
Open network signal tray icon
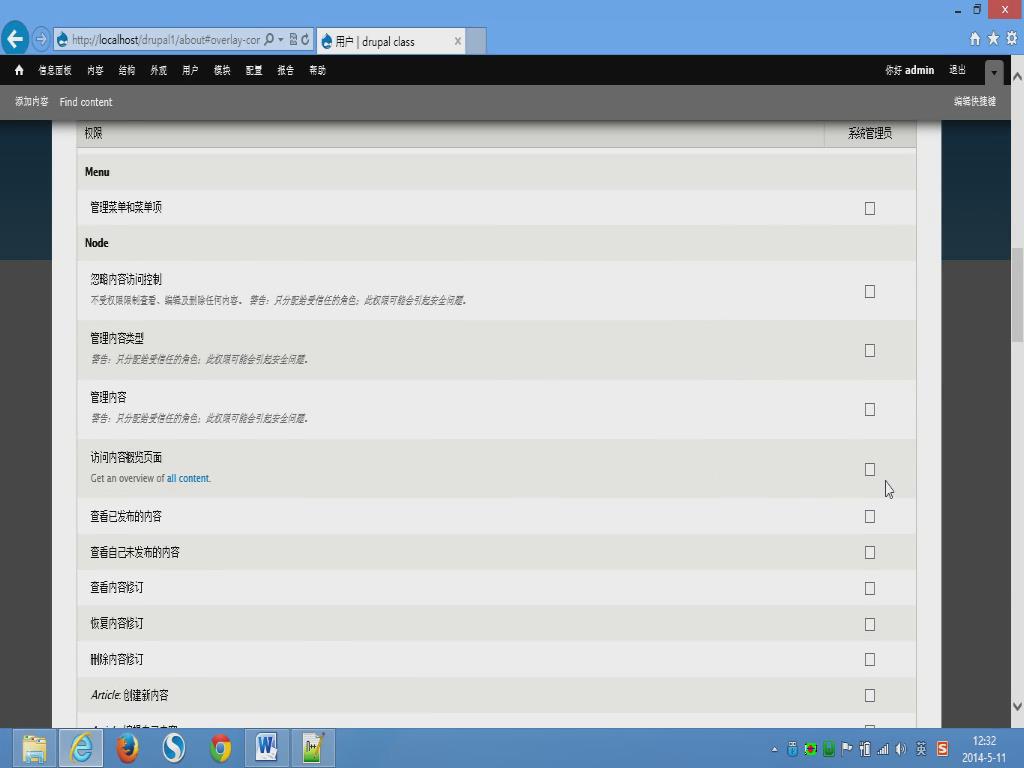pyautogui.click(x=883, y=749)
